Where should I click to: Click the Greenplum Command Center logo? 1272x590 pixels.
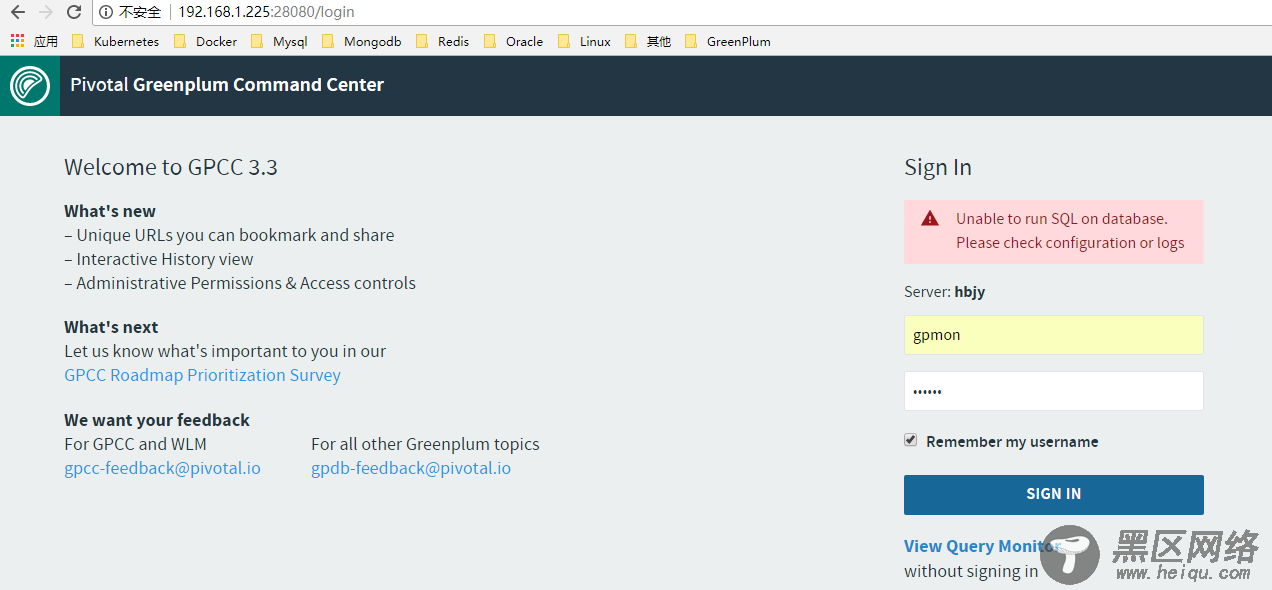30,85
